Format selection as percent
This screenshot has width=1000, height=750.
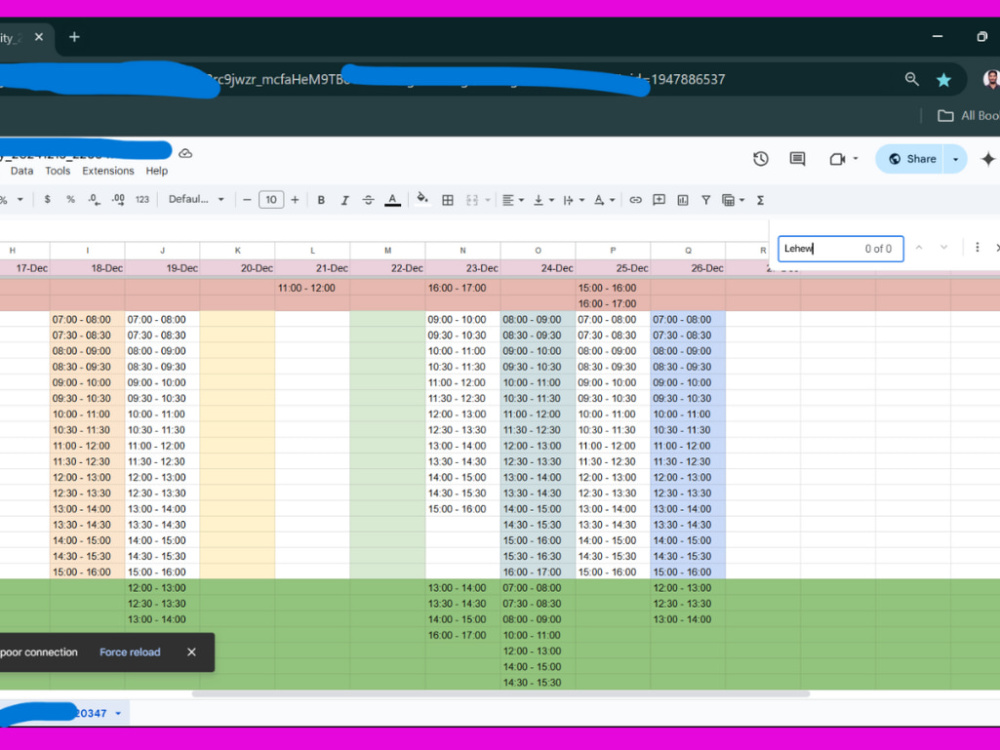[x=70, y=200]
